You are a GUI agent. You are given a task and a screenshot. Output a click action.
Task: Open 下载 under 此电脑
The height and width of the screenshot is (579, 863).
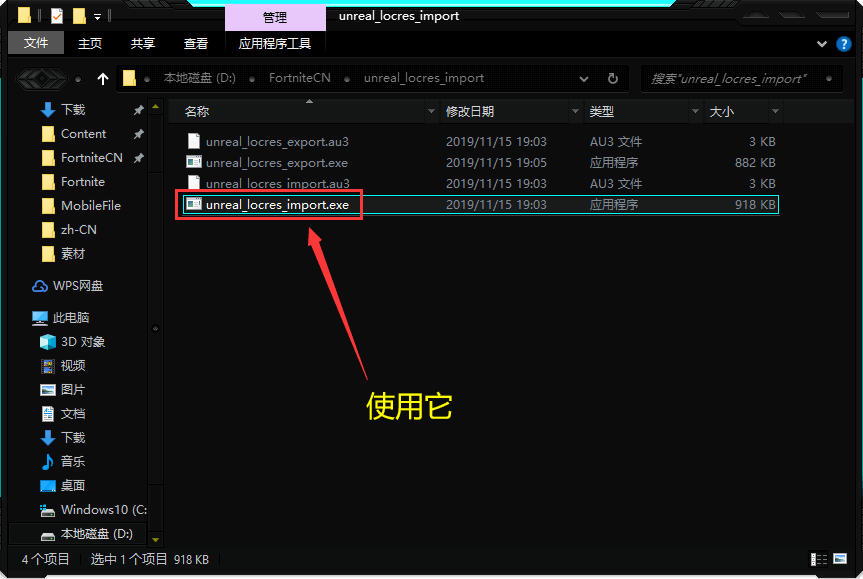point(73,438)
